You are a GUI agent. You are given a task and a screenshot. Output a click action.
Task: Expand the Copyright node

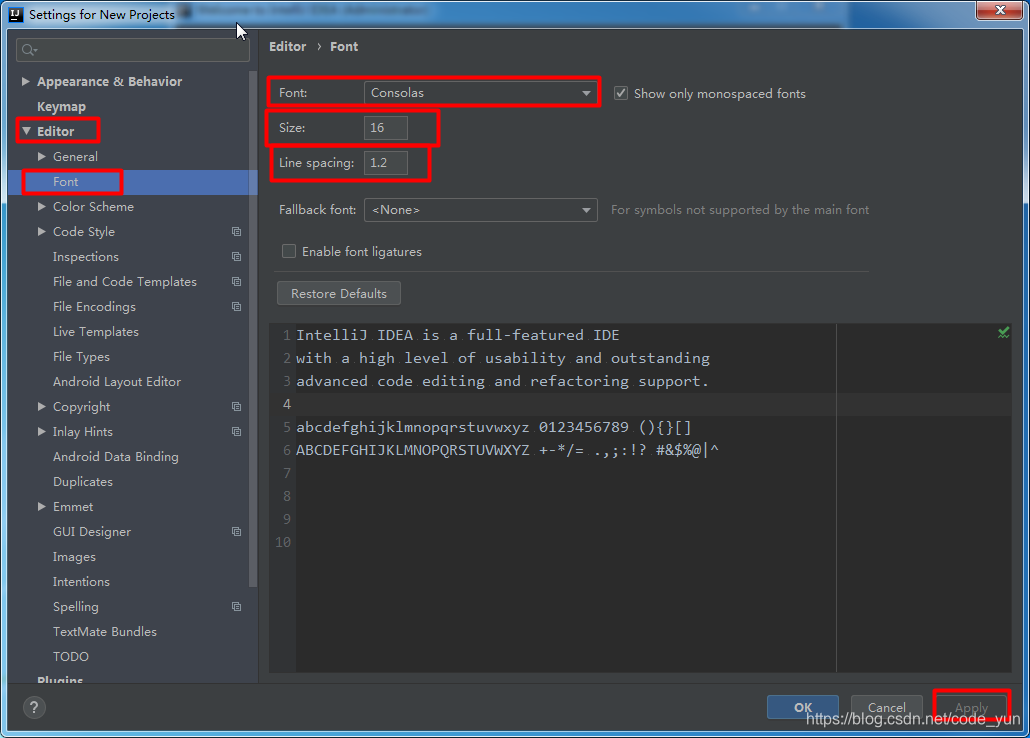point(42,406)
